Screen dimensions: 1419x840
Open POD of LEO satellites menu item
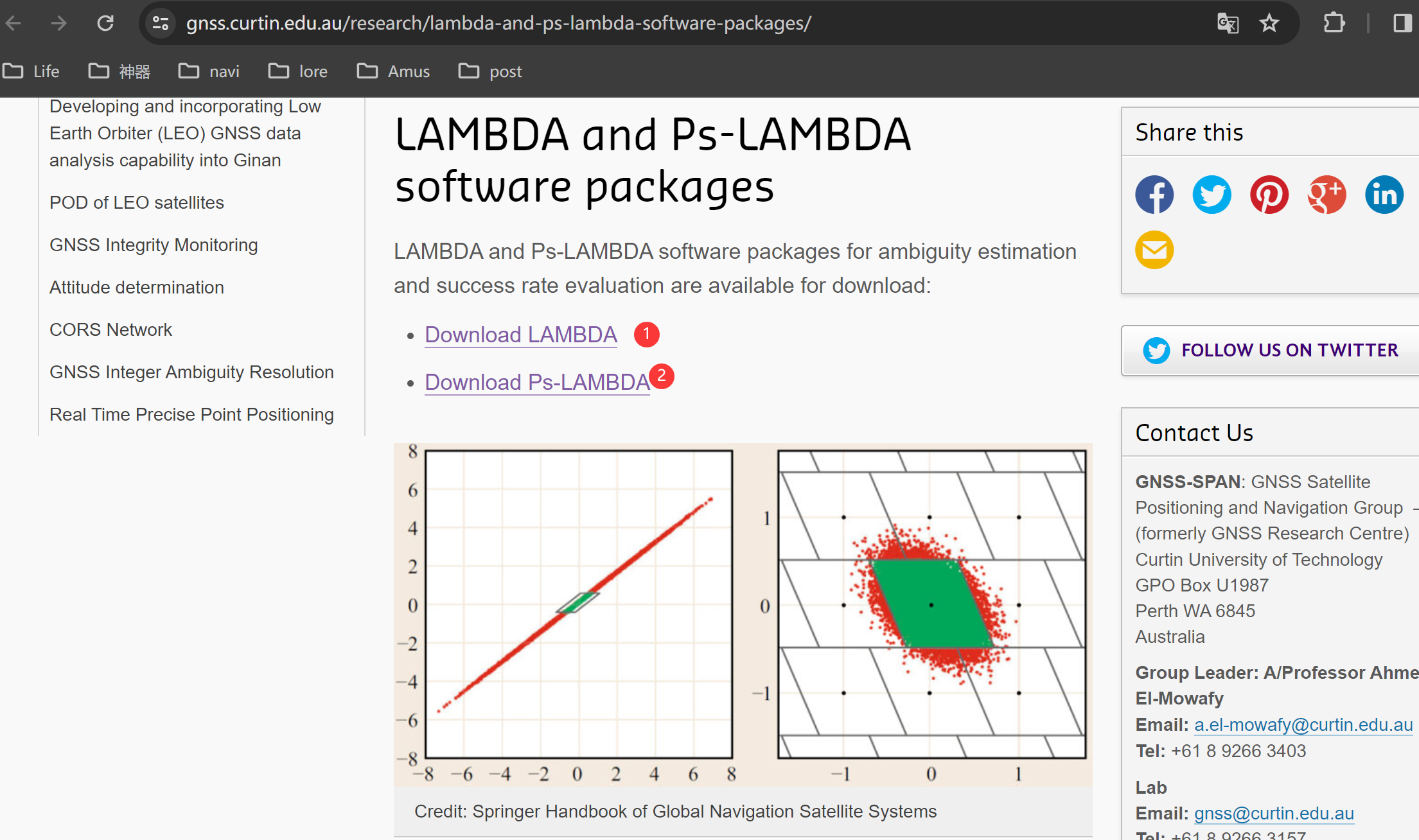[x=137, y=202]
